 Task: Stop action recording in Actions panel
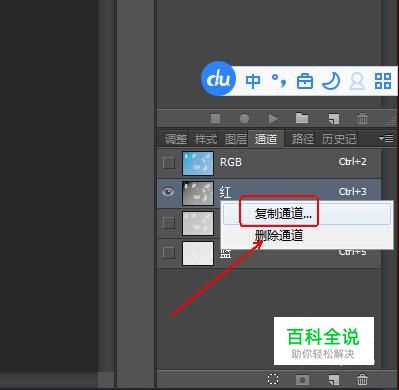[x=216, y=118]
